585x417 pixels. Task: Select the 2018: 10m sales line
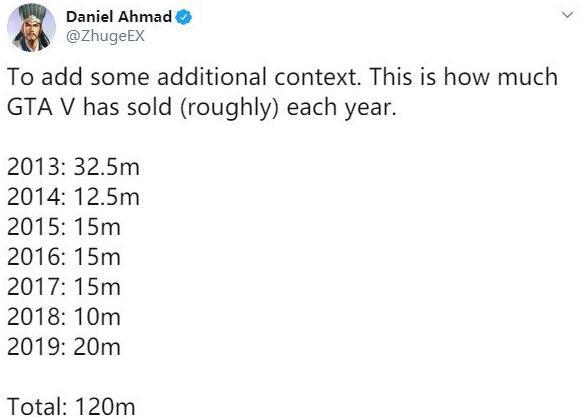64,317
